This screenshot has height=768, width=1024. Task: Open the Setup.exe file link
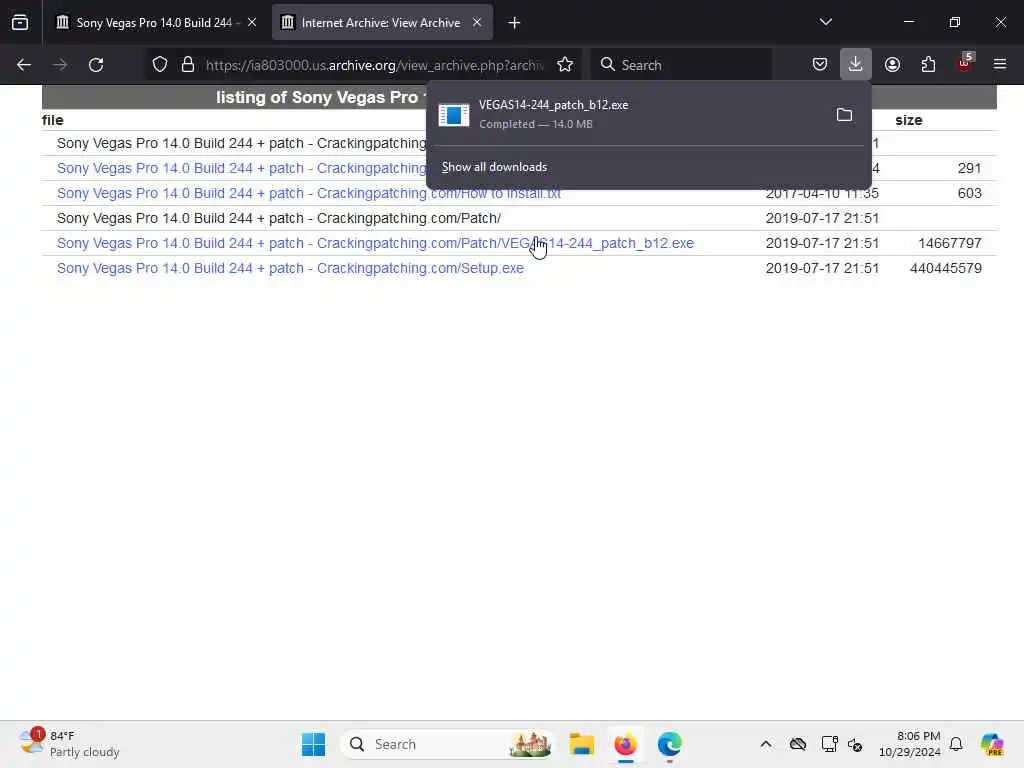290,268
